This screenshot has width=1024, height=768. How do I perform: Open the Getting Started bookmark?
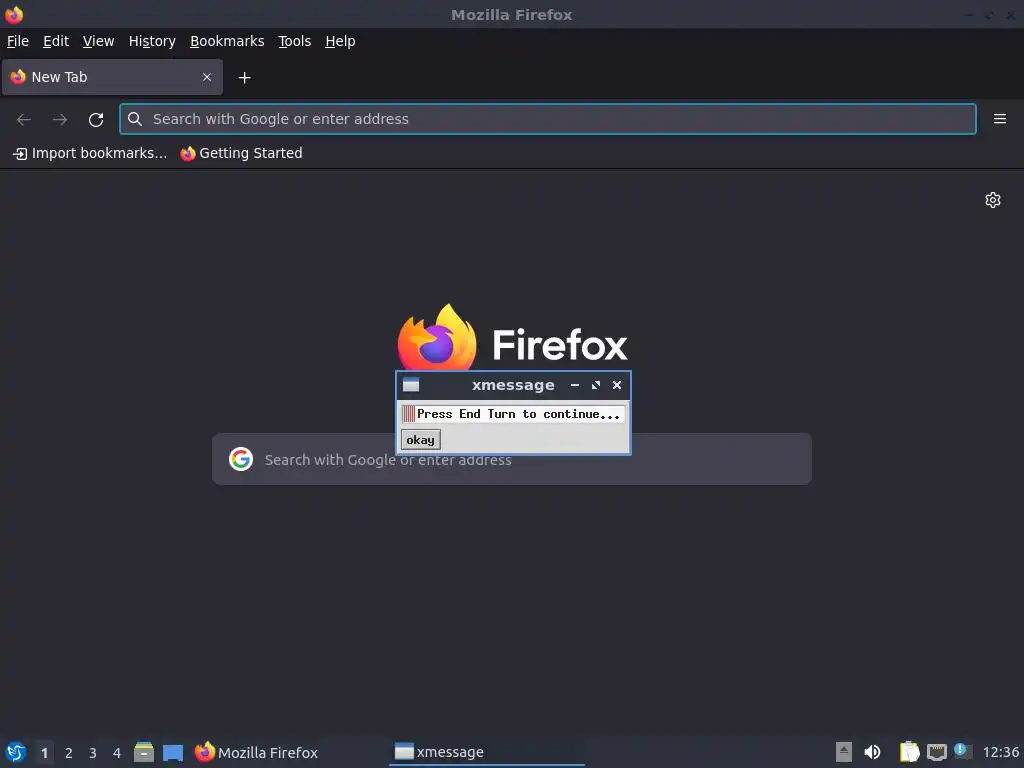[x=242, y=153]
